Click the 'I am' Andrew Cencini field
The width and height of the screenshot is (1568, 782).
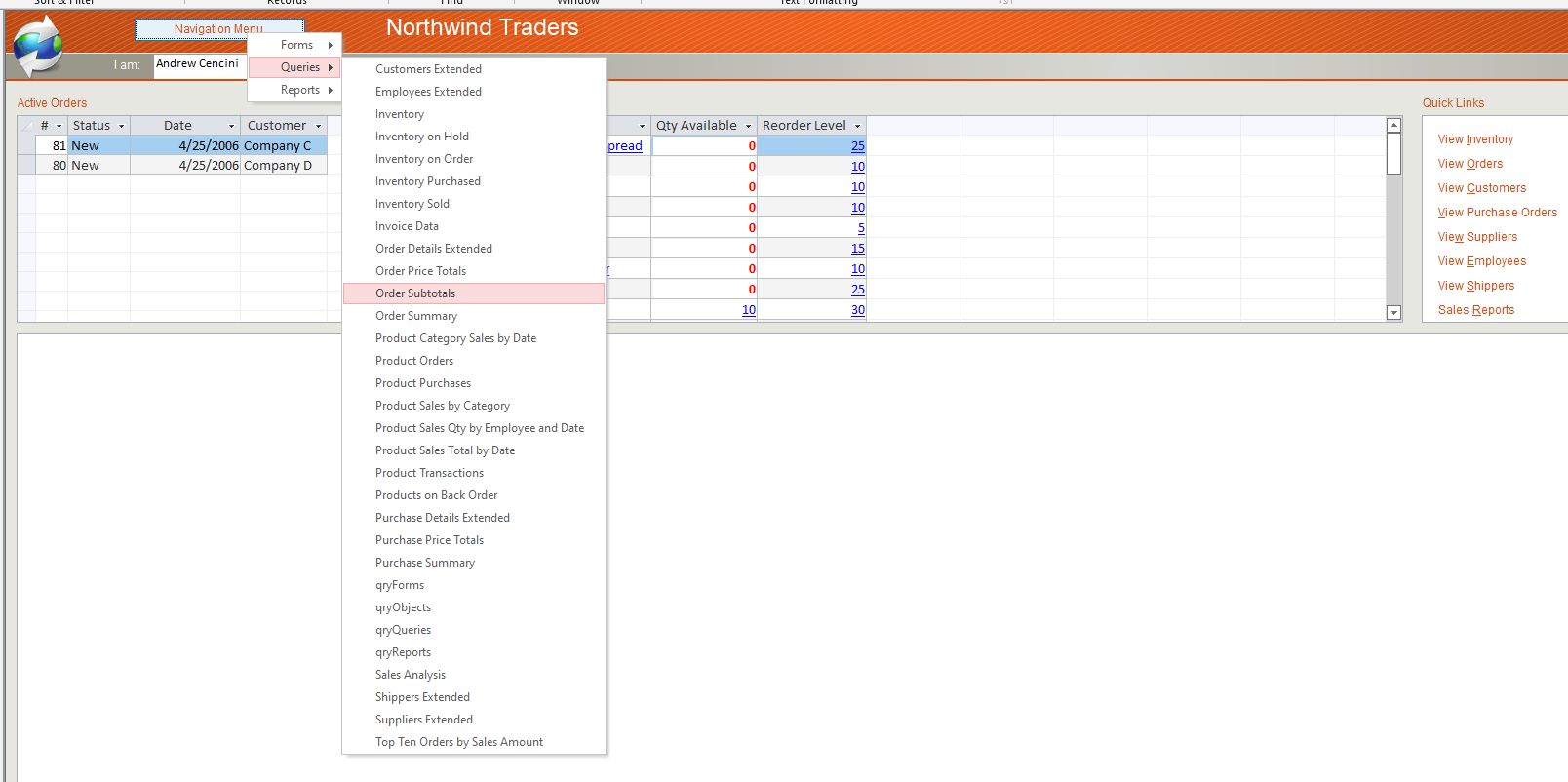pos(199,64)
